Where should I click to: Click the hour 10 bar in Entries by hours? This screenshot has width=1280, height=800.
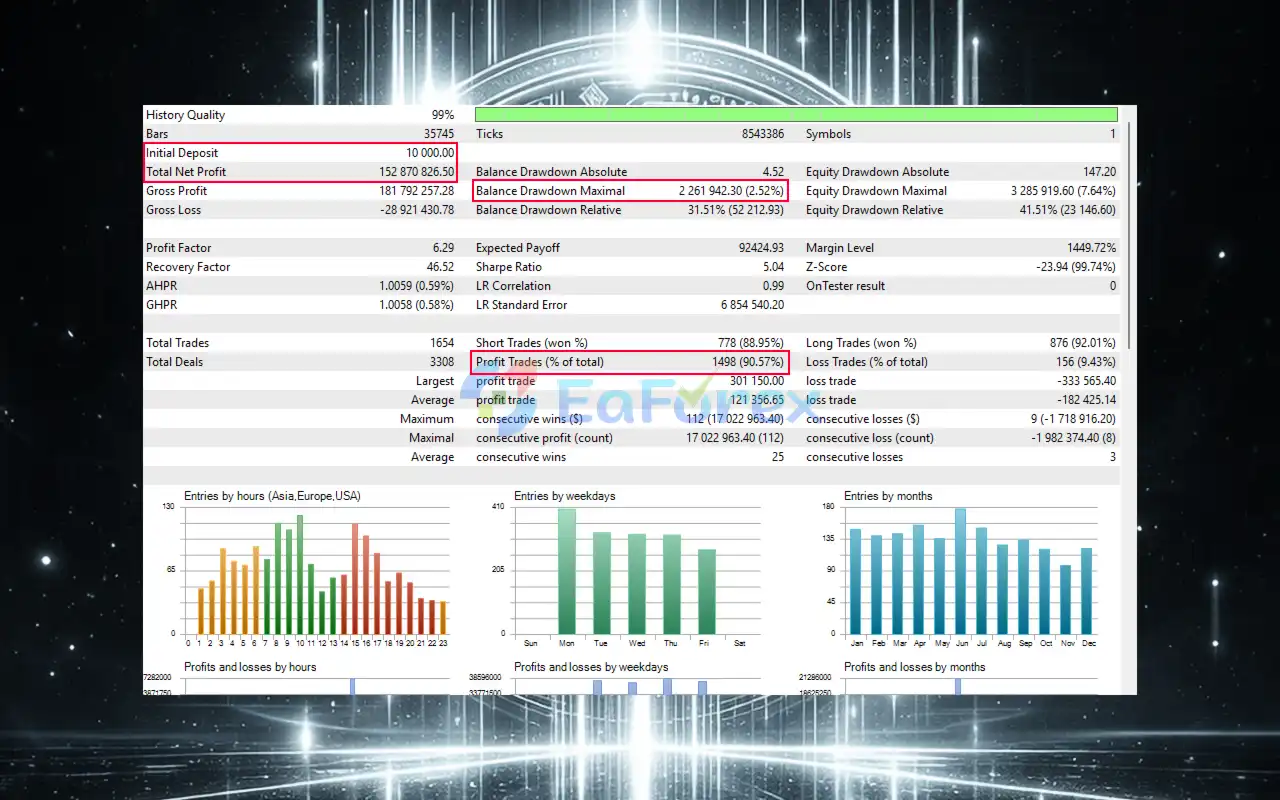tap(300, 575)
